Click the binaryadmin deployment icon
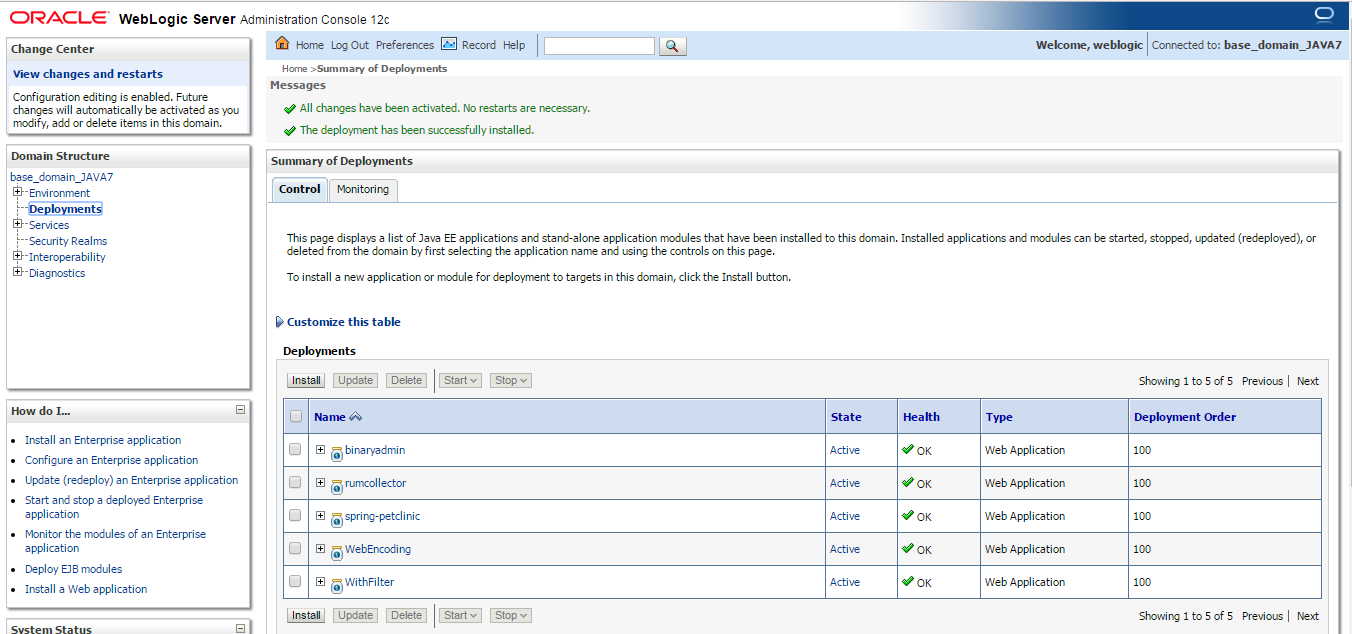This screenshot has height=634, width=1352. 336,452
